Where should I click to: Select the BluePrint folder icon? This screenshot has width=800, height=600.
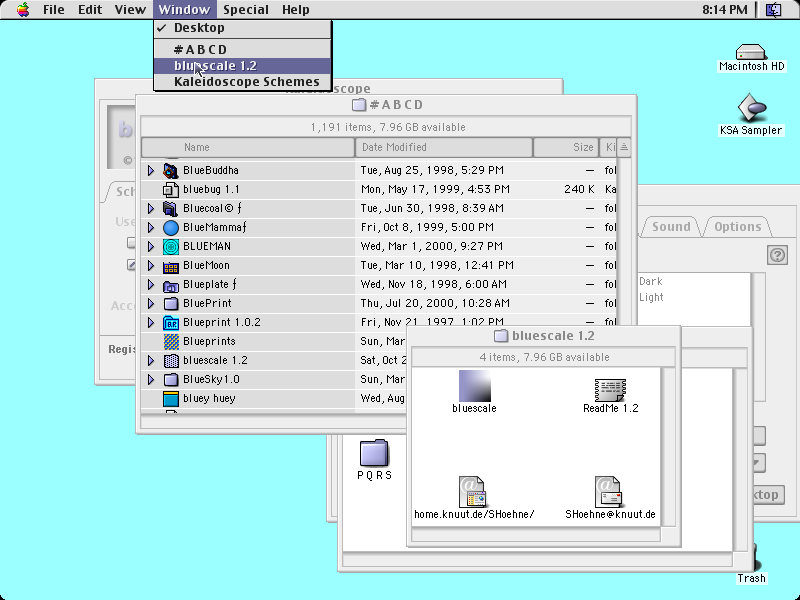170,304
